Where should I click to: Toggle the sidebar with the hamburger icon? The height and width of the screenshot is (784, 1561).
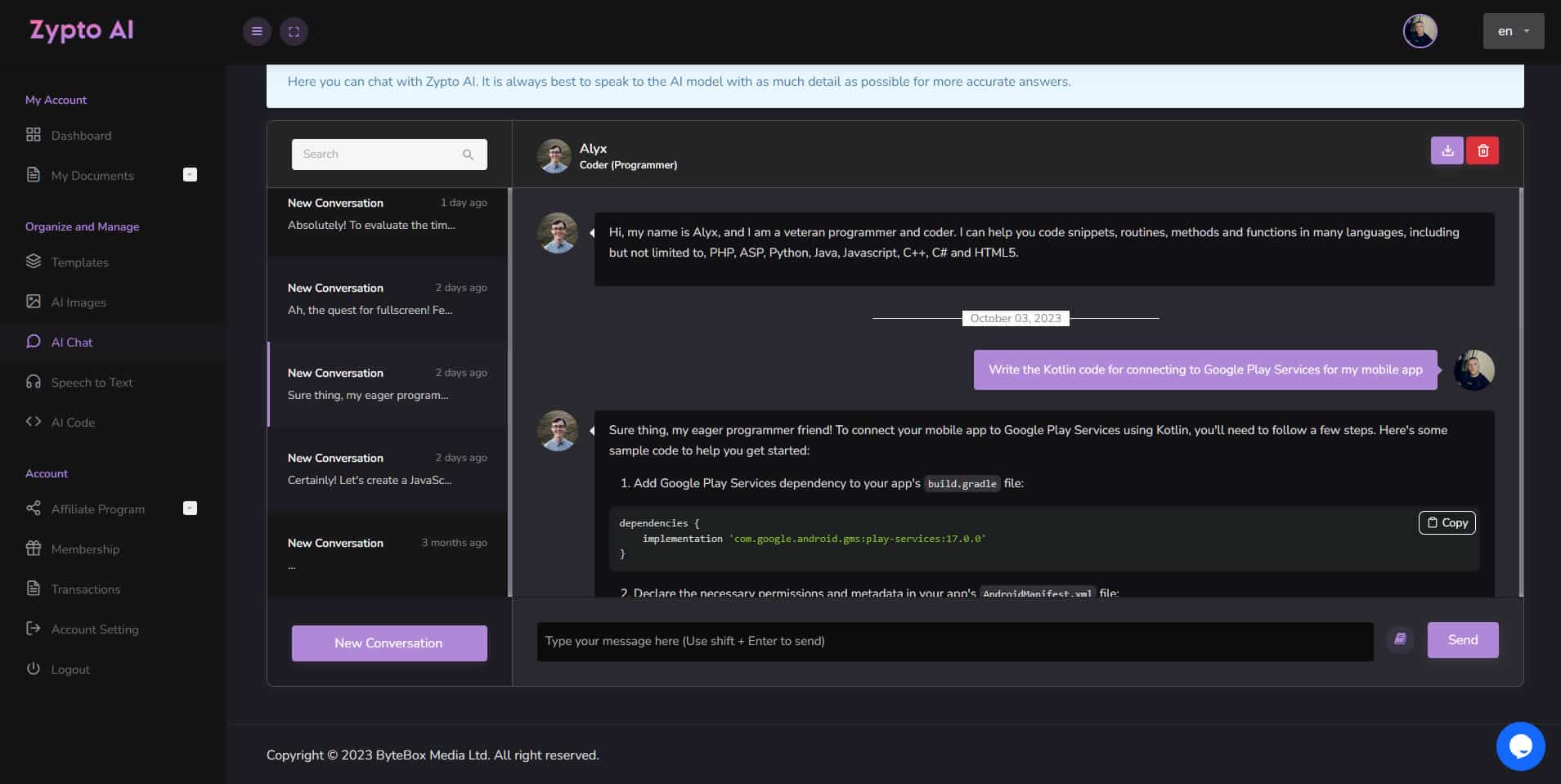coord(257,31)
